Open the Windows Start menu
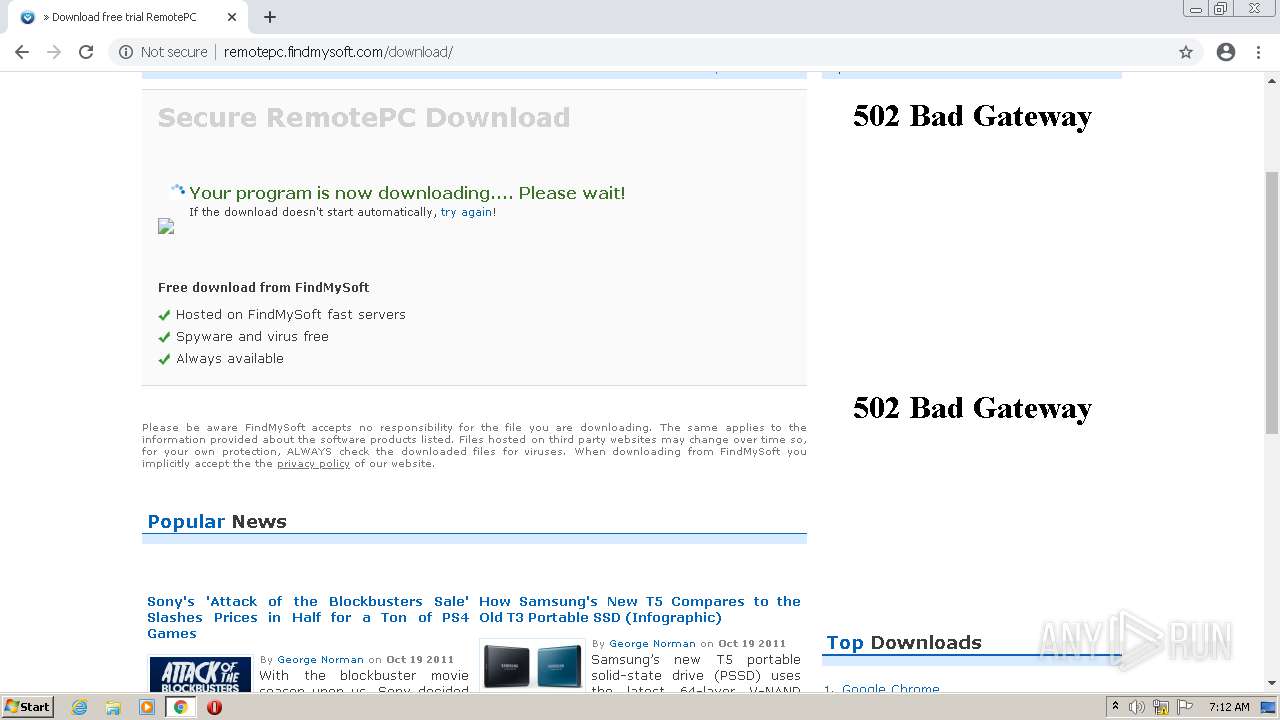Viewport: 1280px width, 720px height. click(x=27, y=707)
